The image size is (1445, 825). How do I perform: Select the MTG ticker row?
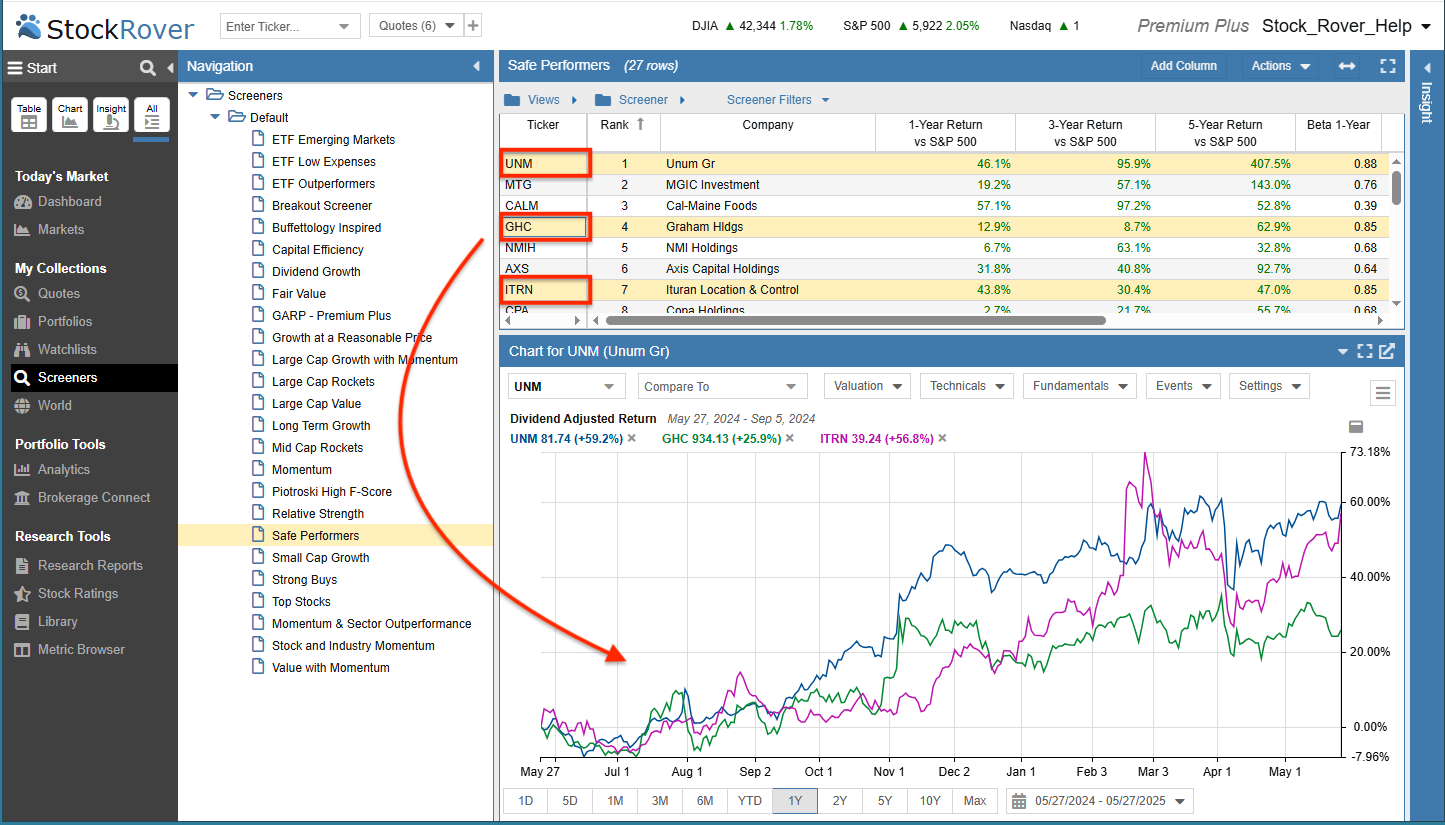(943, 185)
